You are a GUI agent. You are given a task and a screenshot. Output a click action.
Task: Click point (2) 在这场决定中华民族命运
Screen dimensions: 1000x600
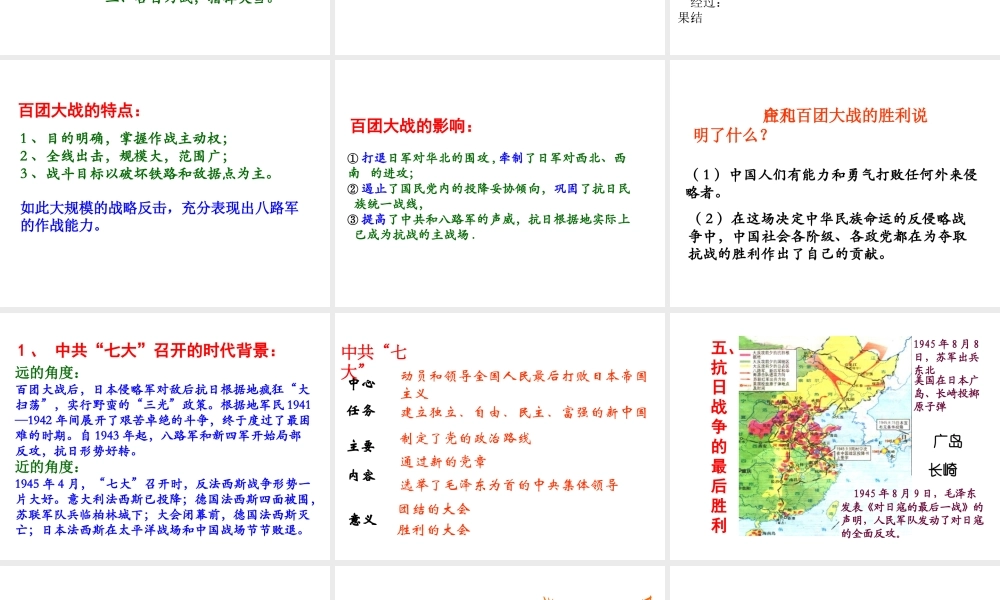click(827, 236)
